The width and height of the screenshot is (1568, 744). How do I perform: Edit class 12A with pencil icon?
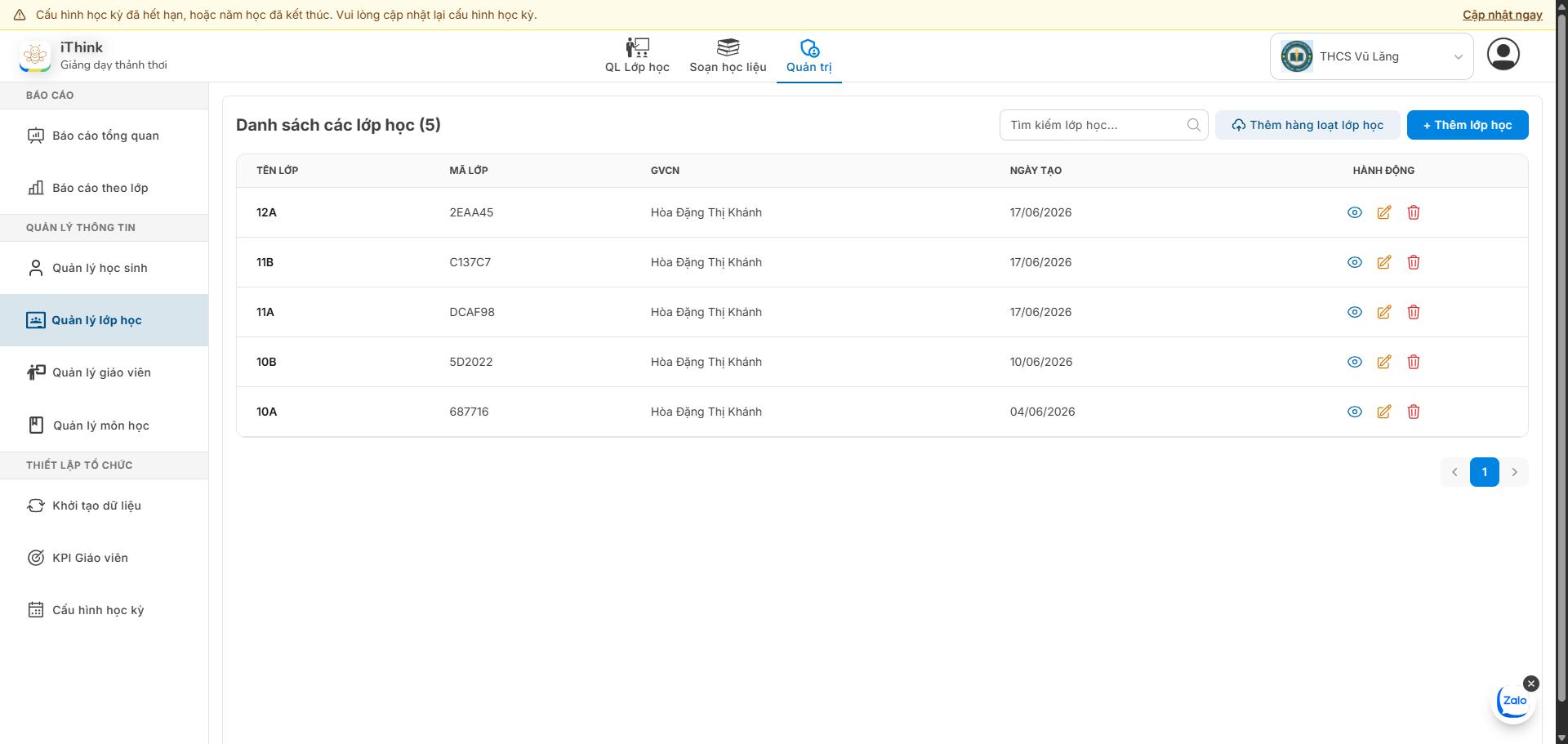pyautogui.click(x=1384, y=212)
